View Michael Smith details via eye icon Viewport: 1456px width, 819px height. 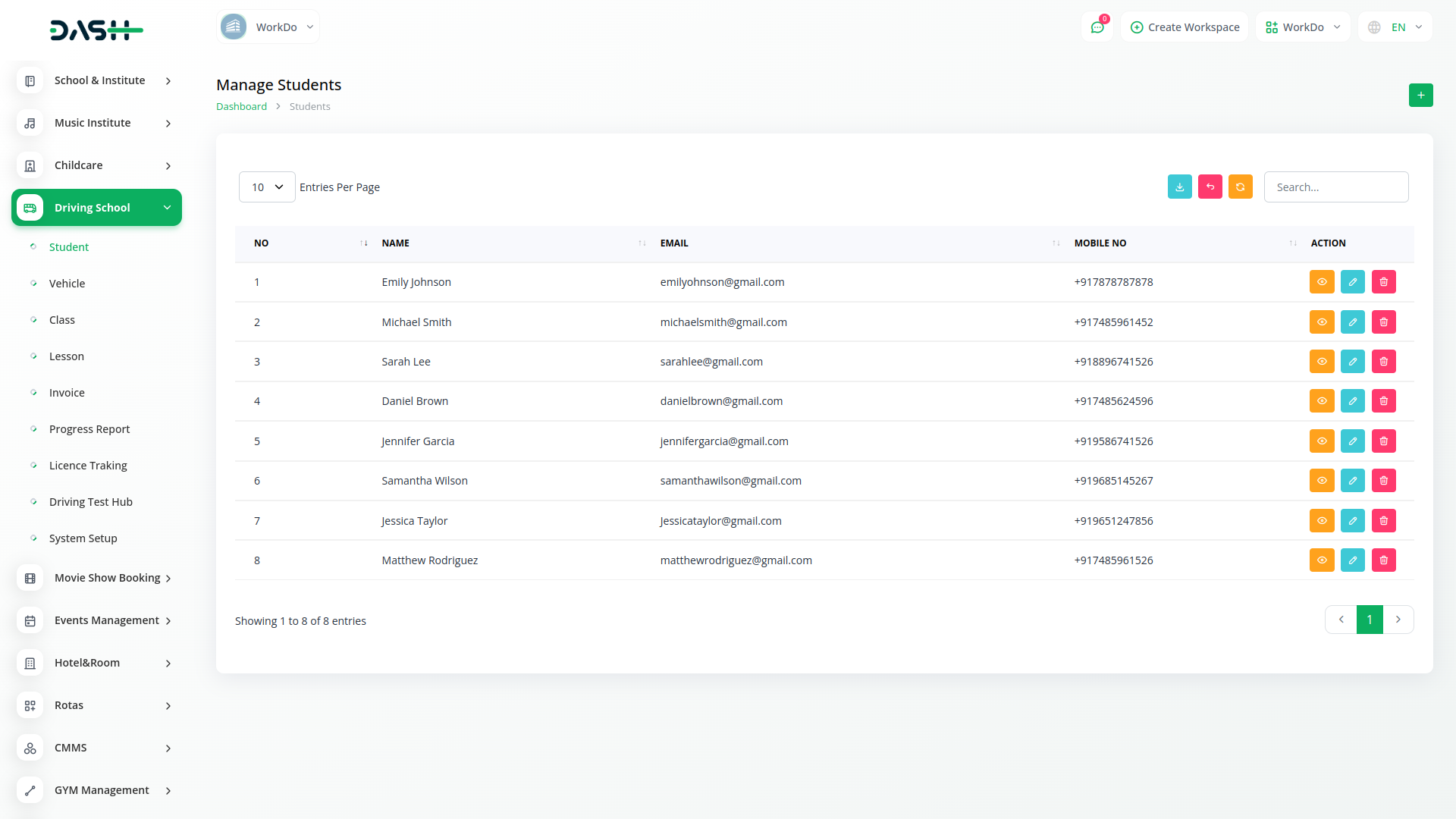pos(1321,322)
